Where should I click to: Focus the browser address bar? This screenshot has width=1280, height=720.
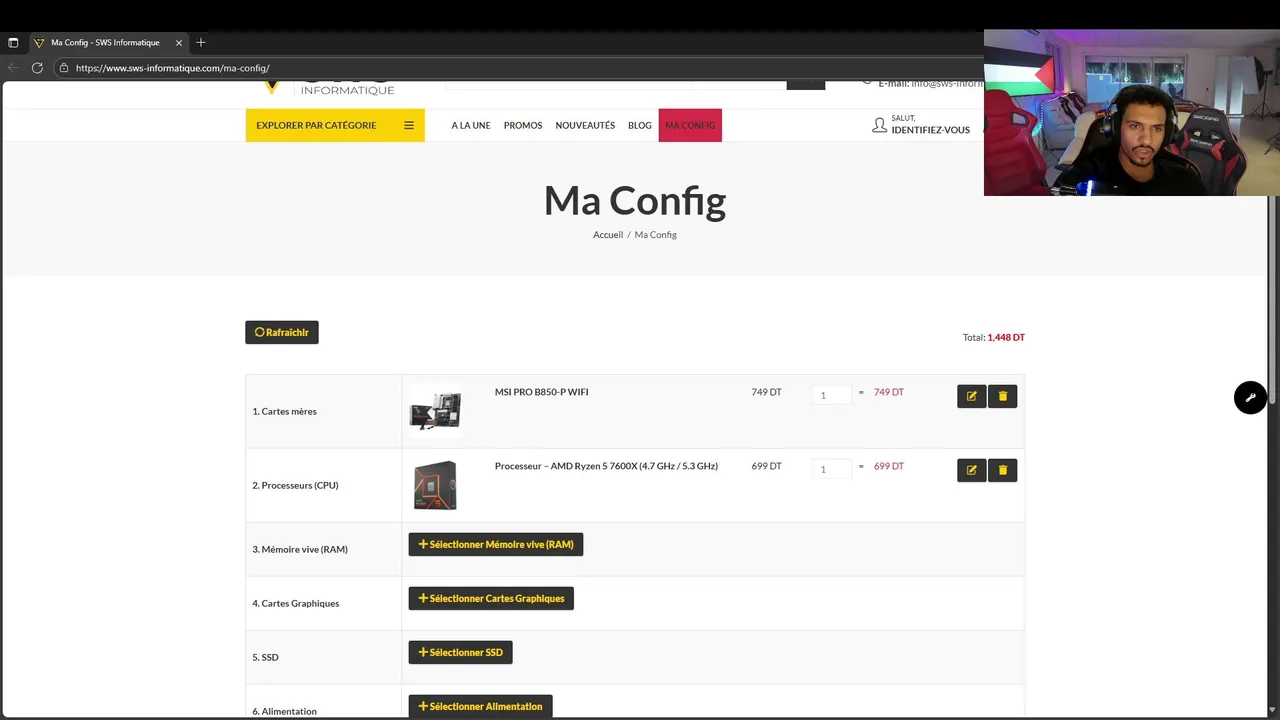520,68
